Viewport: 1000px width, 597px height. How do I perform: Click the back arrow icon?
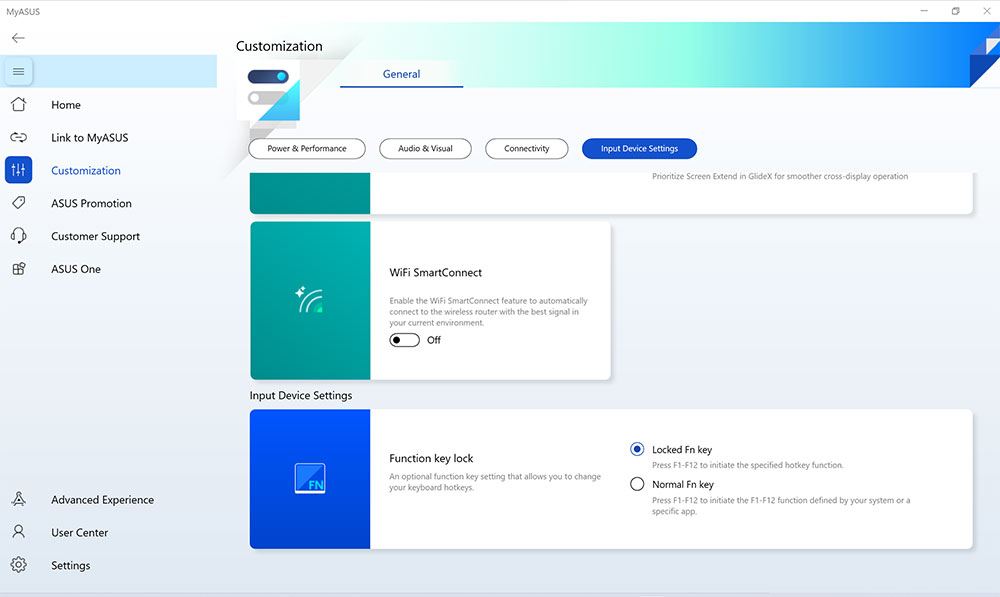pos(18,38)
